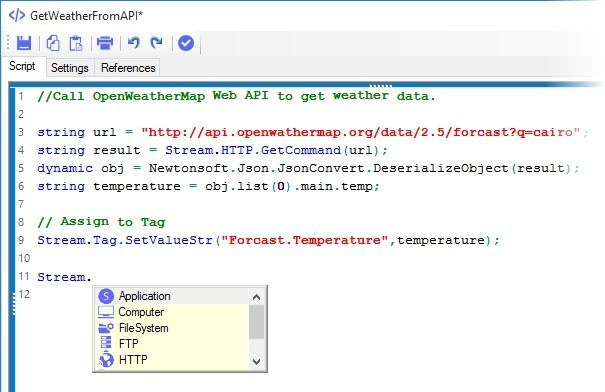Click obj.list(0).main.temp on line 6
The height and width of the screenshot is (392, 605).
point(289,186)
